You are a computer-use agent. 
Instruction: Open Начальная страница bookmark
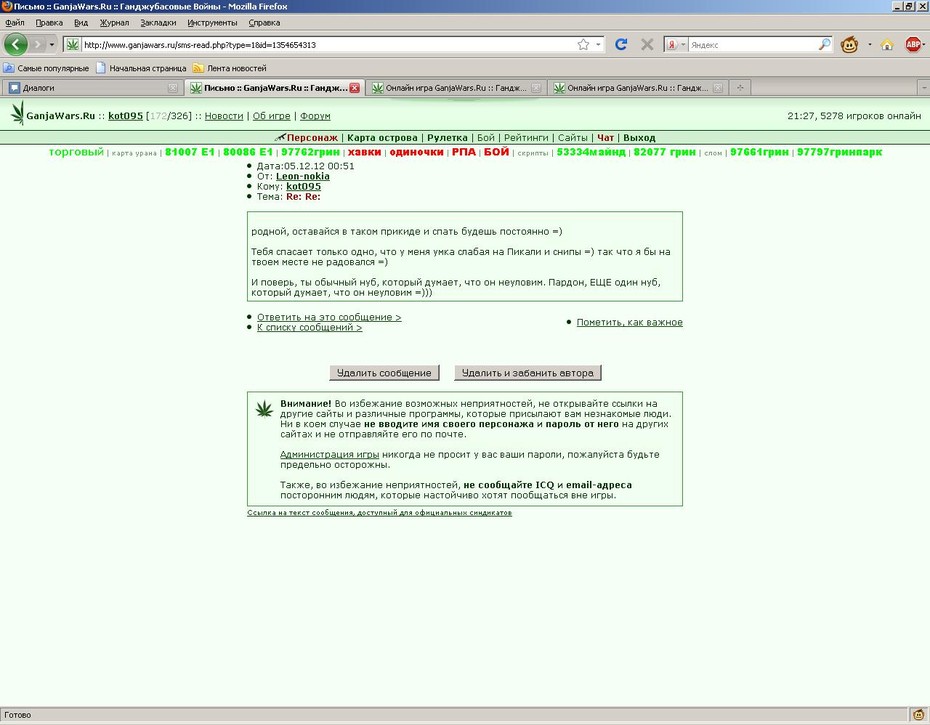coord(142,68)
